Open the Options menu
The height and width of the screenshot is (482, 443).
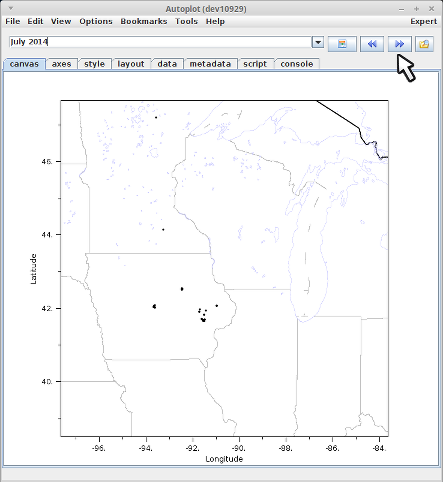click(96, 21)
